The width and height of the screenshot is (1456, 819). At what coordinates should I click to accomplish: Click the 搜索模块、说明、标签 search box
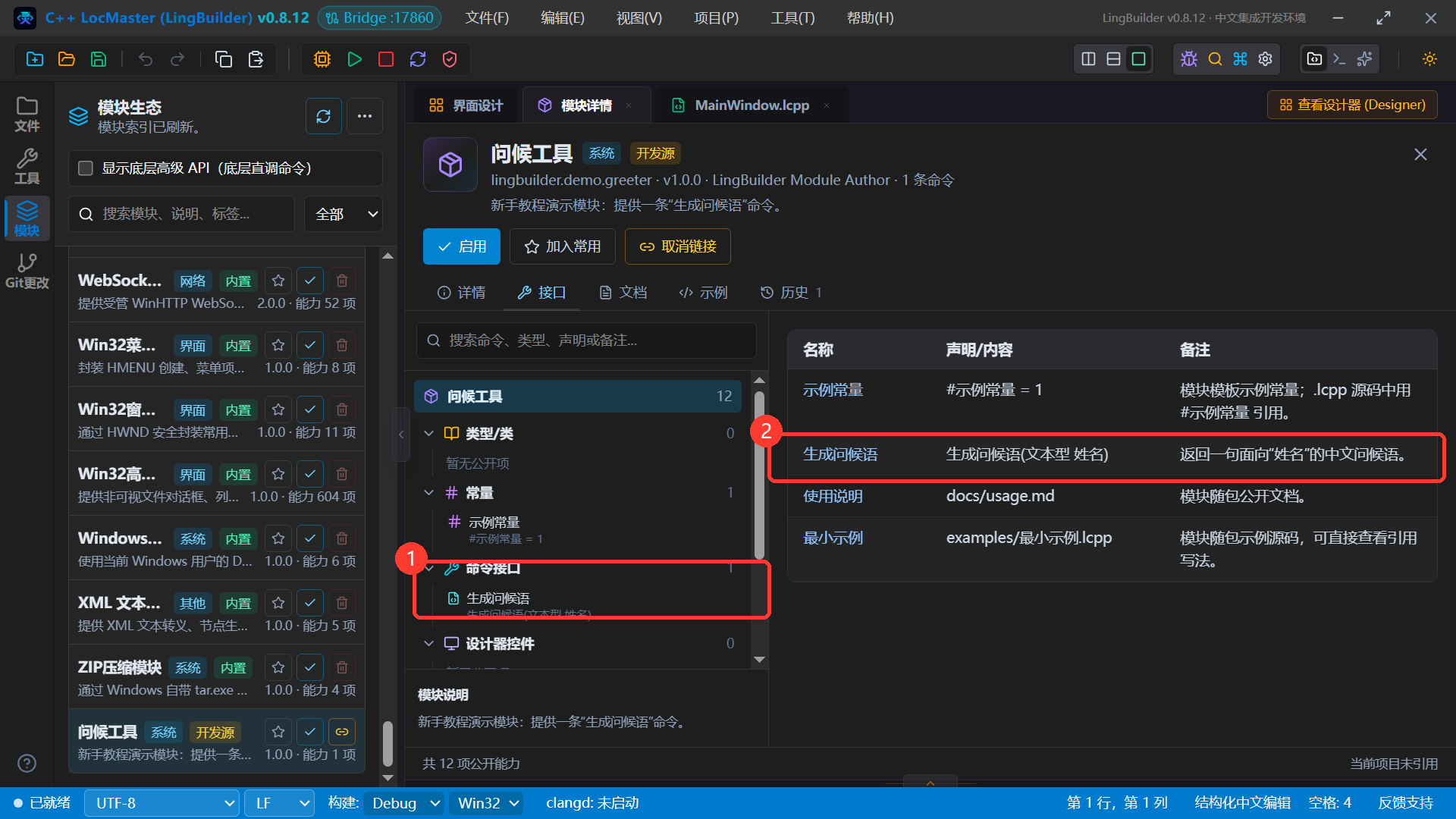pos(181,214)
